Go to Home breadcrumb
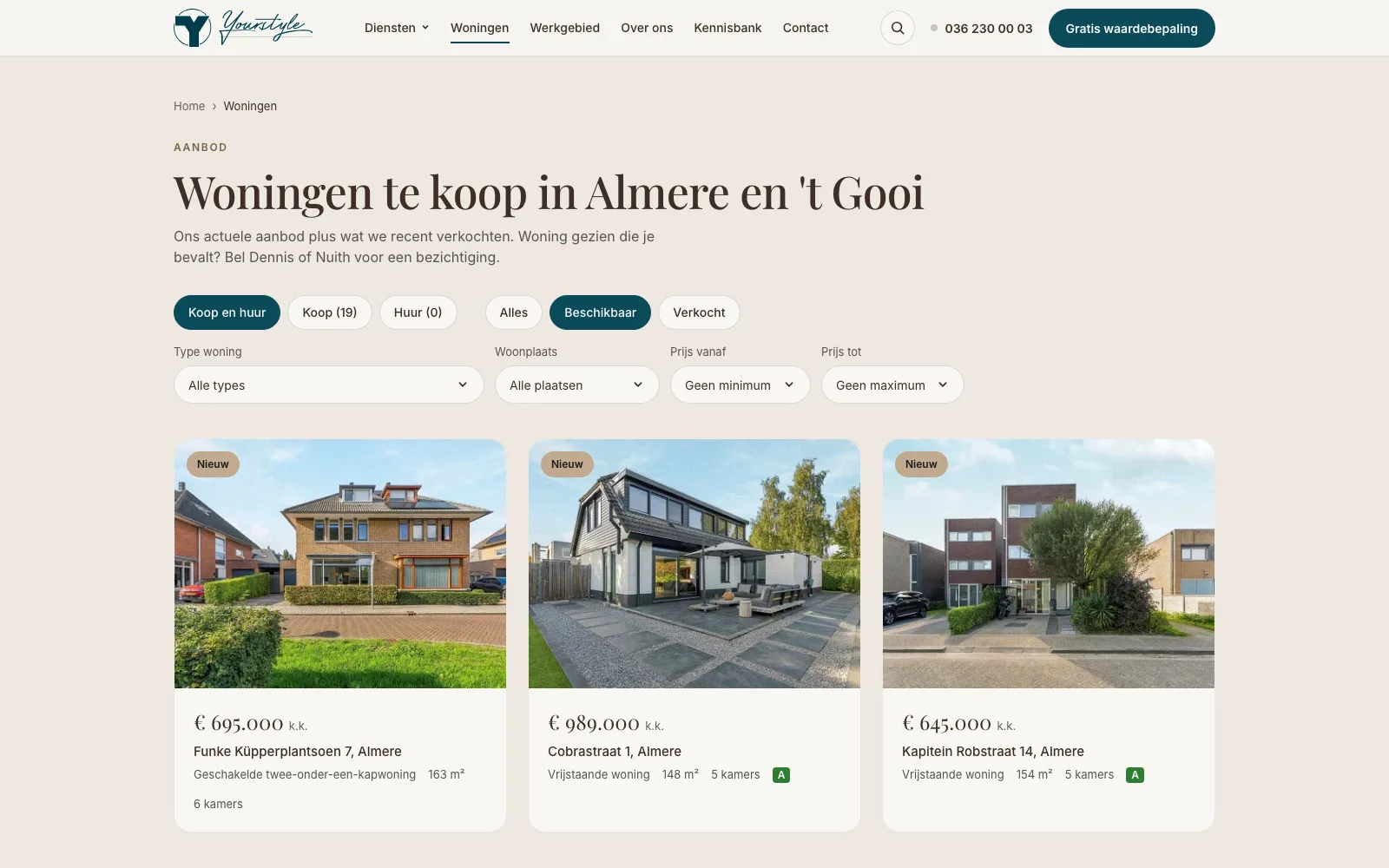Image resolution: width=1389 pixels, height=868 pixels. [189, 106]
